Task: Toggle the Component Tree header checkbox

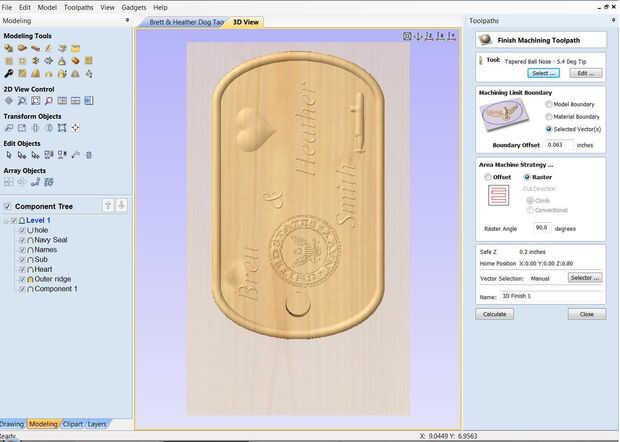Action: [x=7, y=206]
